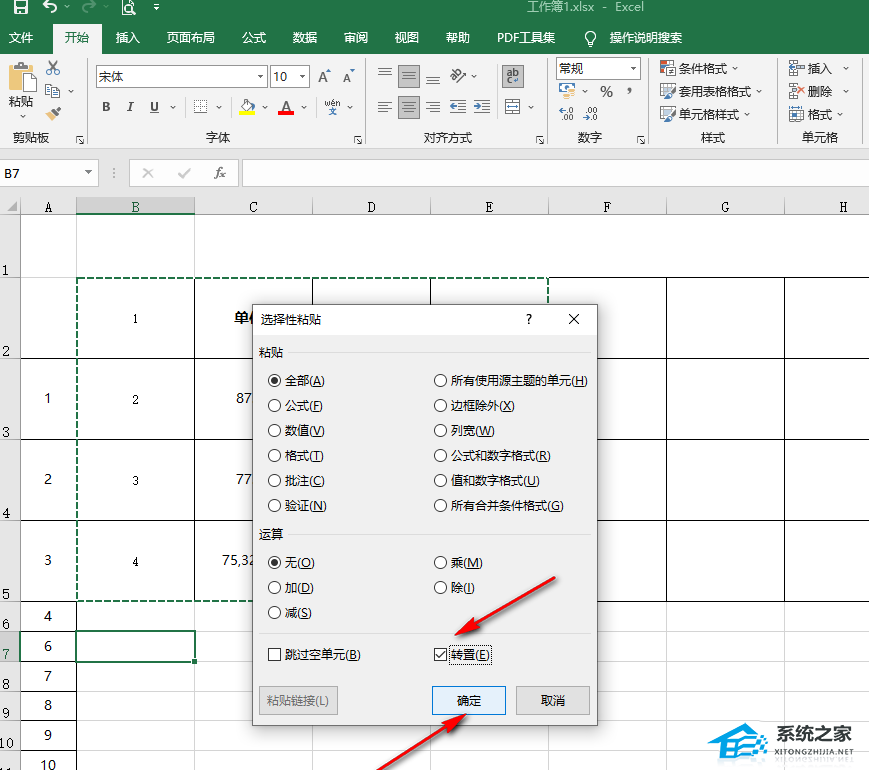Select the 数值(V) paste radio button
The height and width of the screenshot is (770, 869).
coord(275,431)
